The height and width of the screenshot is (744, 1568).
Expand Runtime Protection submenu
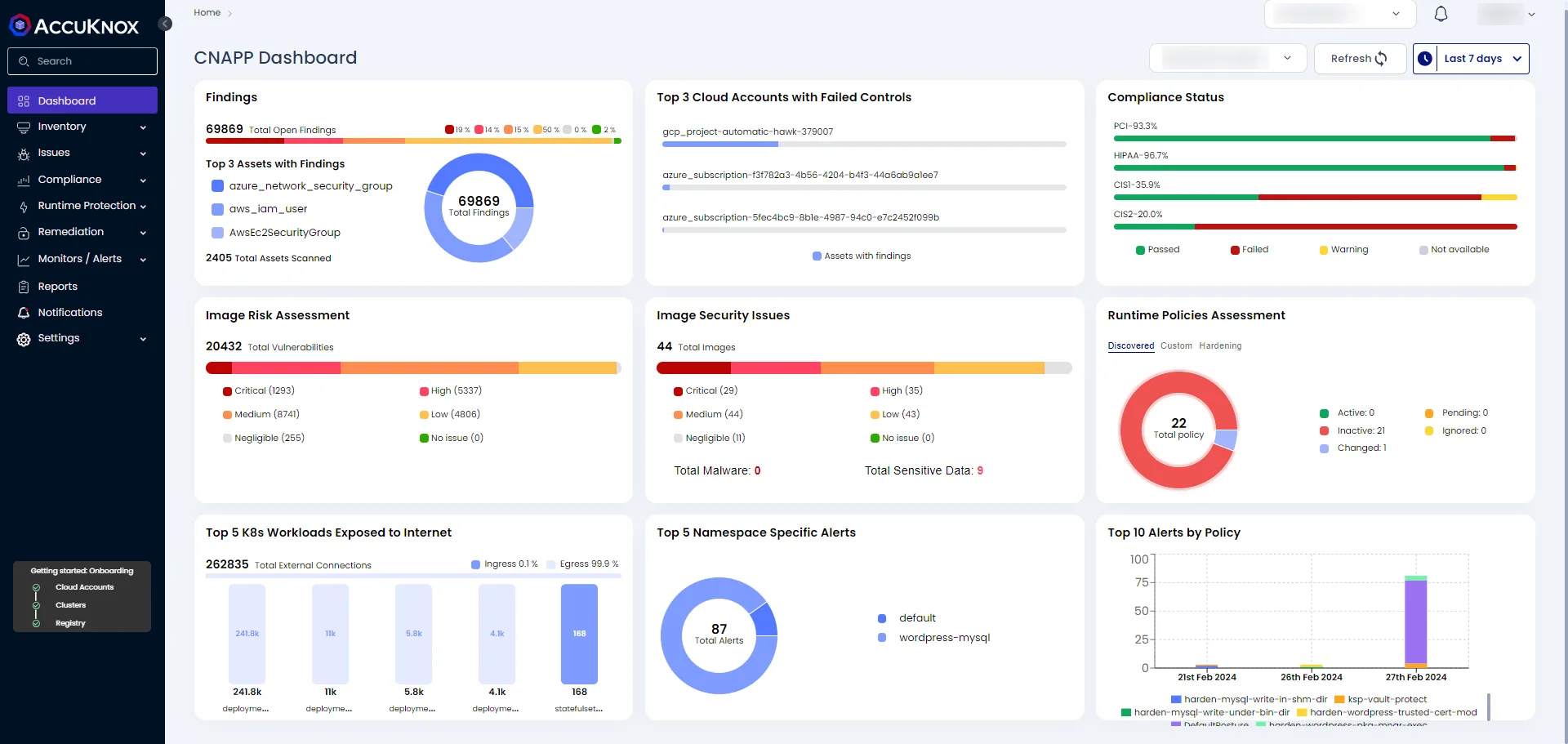tap(143, 207)
